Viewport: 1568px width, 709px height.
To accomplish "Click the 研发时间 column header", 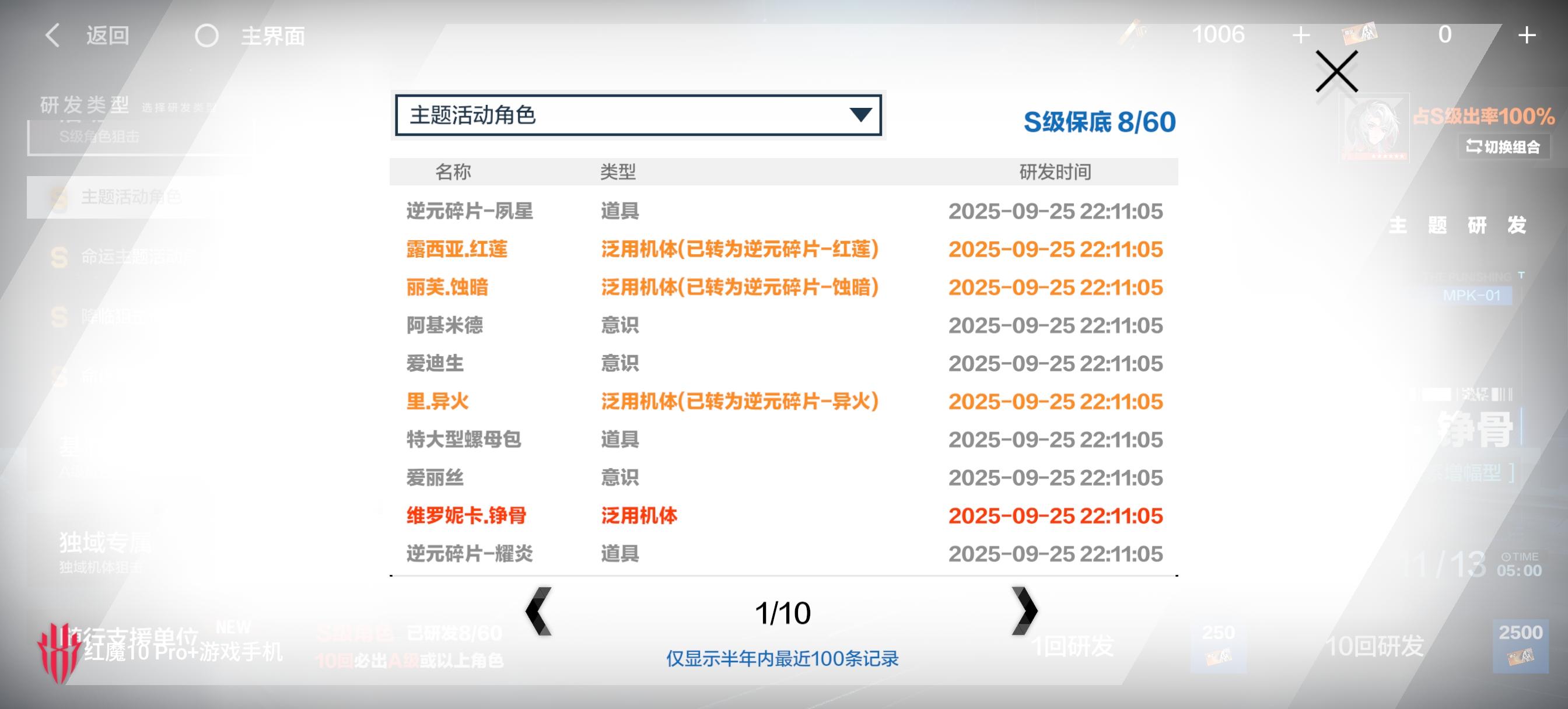I will pos(1055,171).
